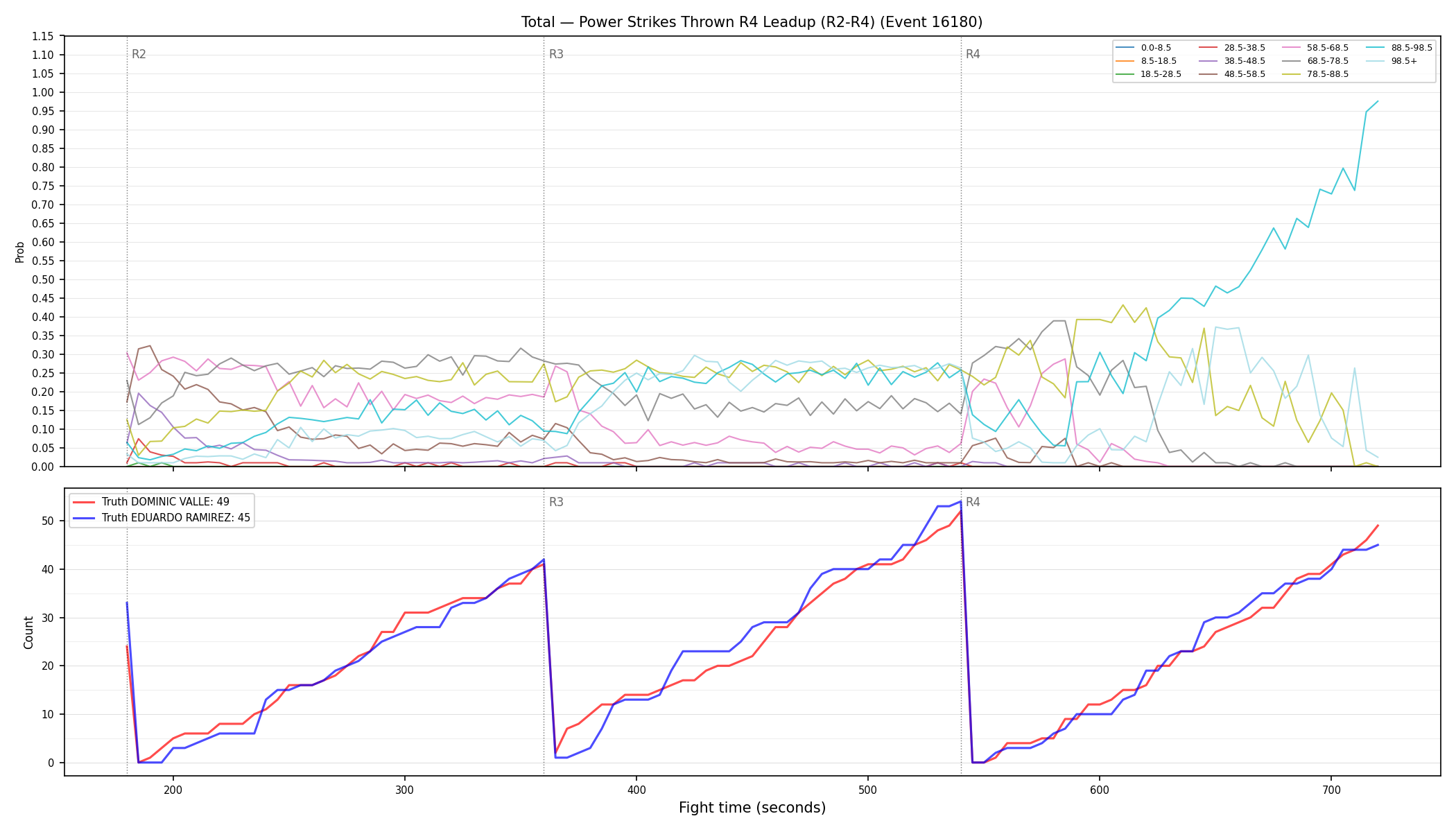The height and width of the screenshot is (832, 1456).
Task: Click the 30 tick on the Count axis
Action: tap(47, 618)
